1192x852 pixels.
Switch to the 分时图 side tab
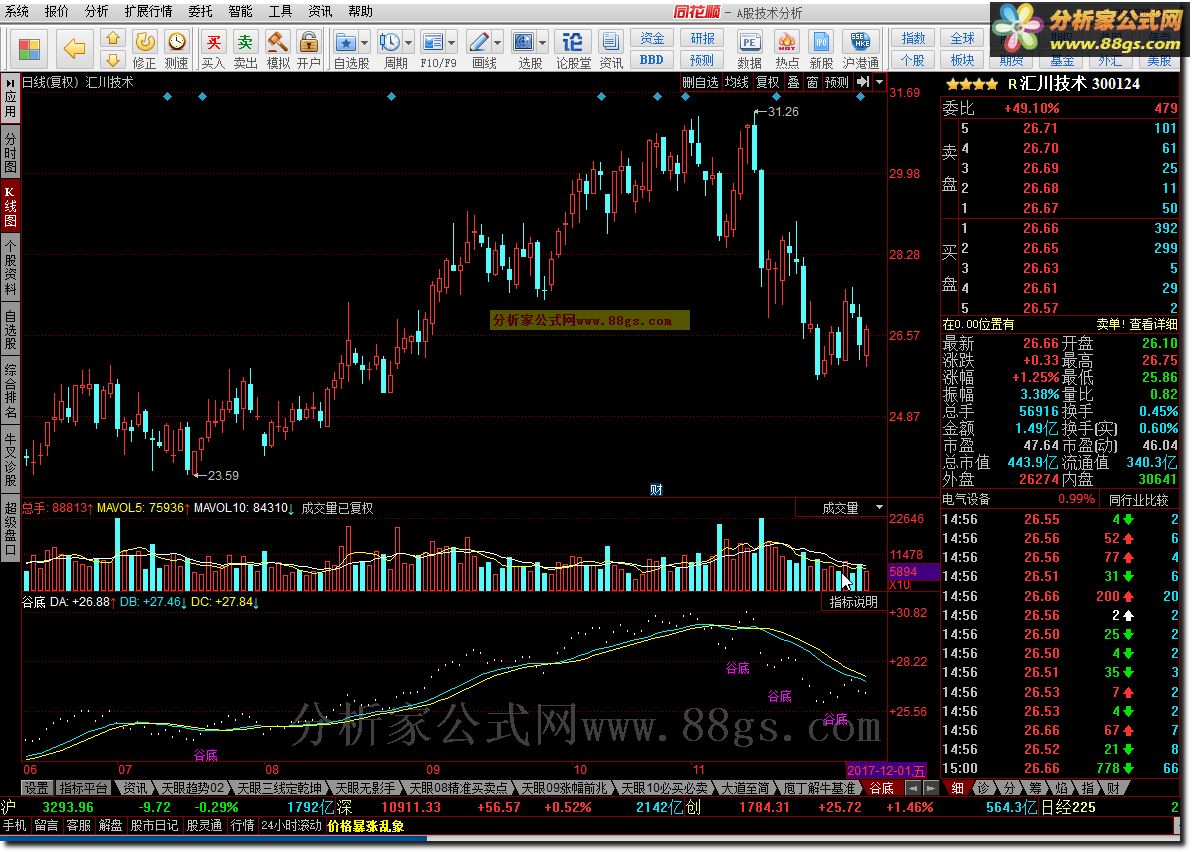coord(11,152)
